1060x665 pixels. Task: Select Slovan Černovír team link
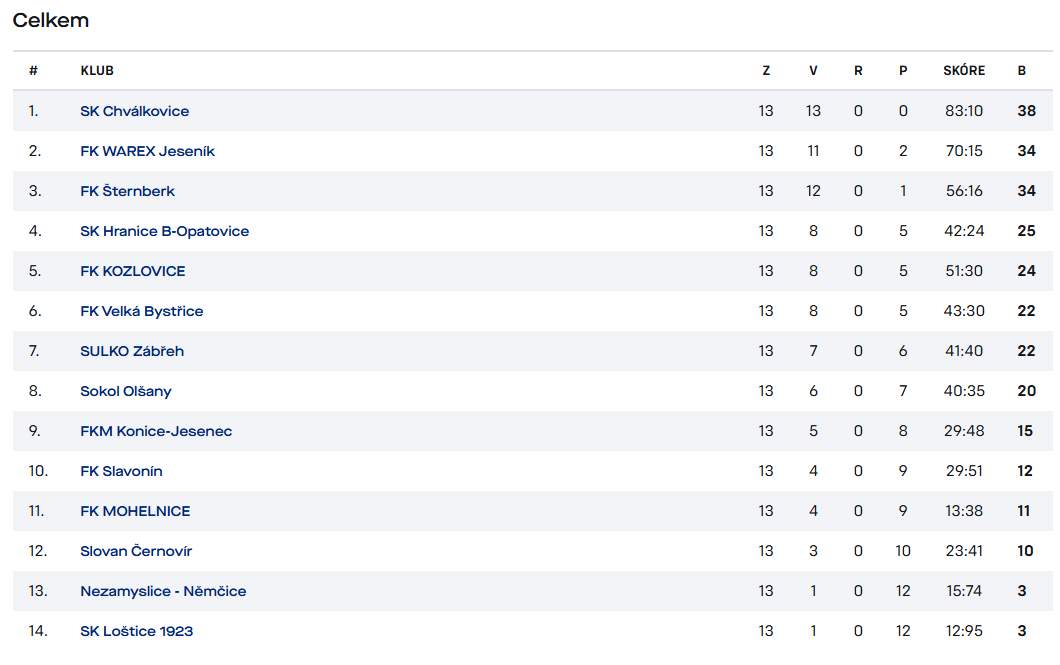coord(136,551)
